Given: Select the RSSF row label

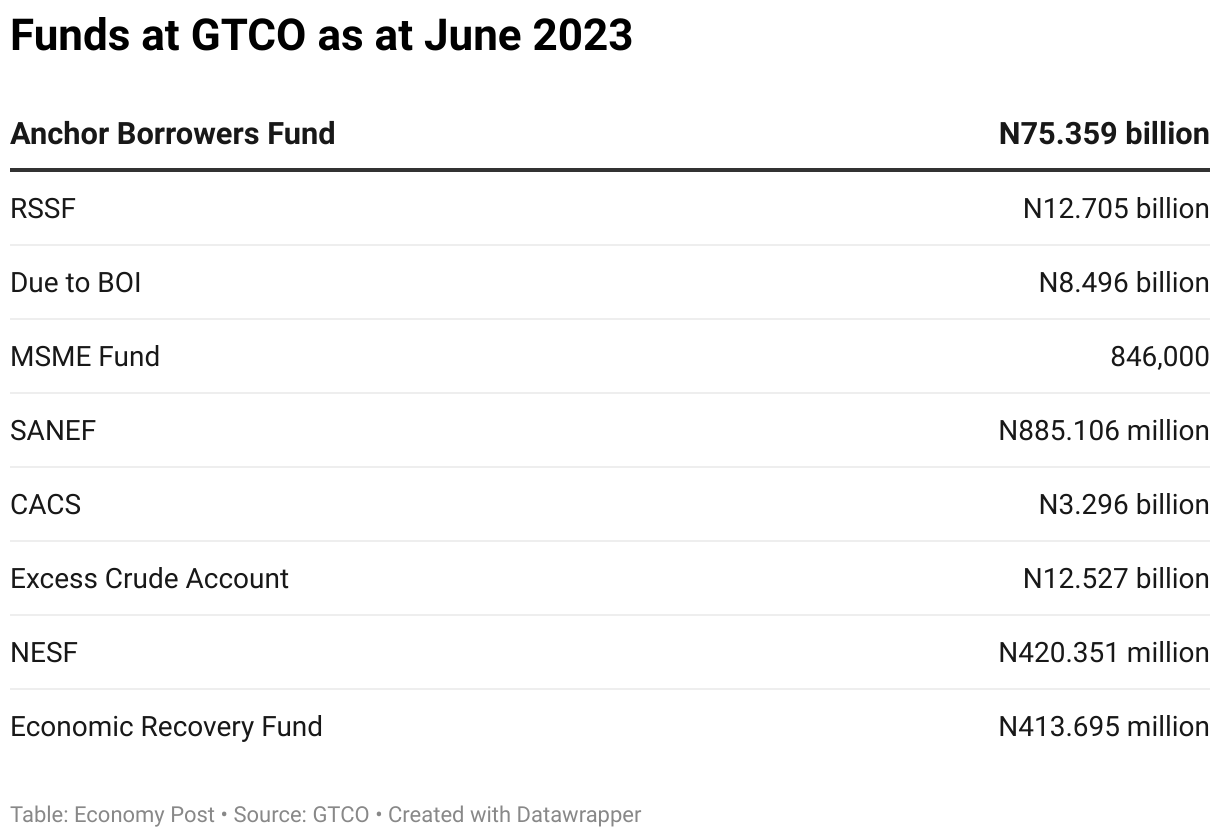Looking at the screenshot, I should click(43, 208).
